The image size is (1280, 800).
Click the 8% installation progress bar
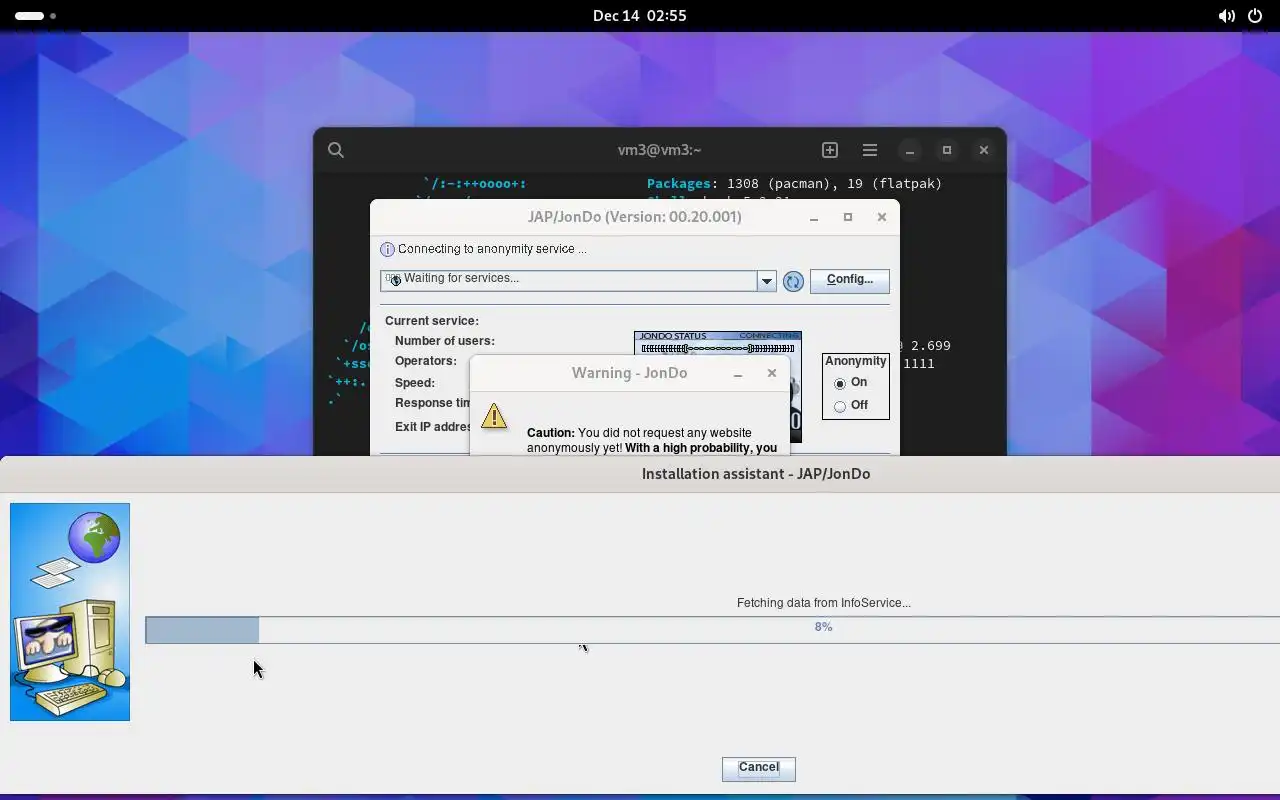[x=712, y=630]
